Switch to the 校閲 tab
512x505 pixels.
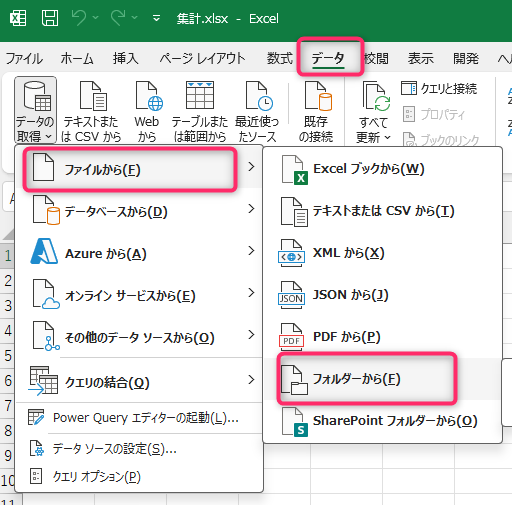(x=376, y=59)
